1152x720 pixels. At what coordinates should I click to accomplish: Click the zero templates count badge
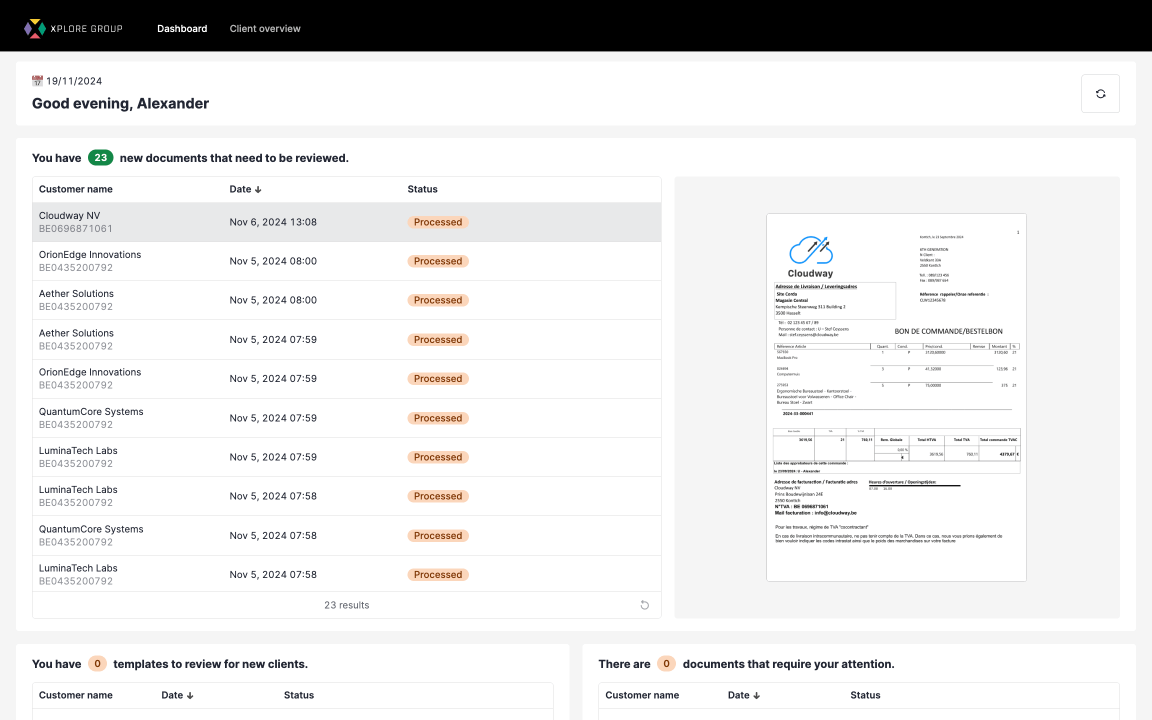[97, 664]
